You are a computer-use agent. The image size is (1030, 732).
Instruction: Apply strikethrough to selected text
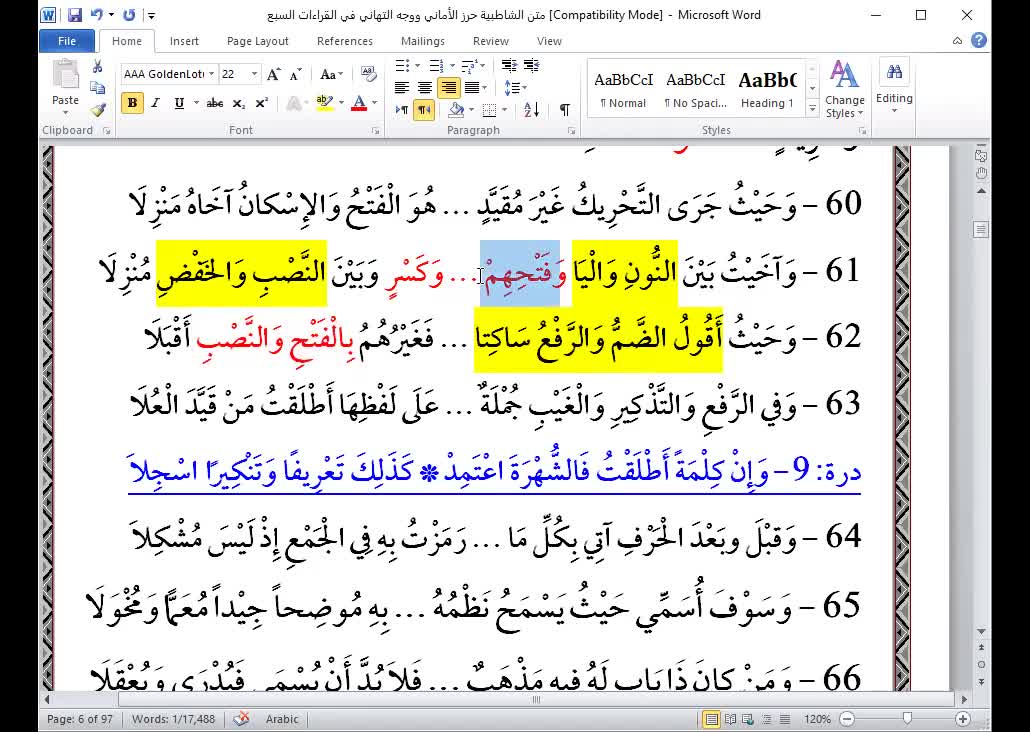click(x=214, y=103)
